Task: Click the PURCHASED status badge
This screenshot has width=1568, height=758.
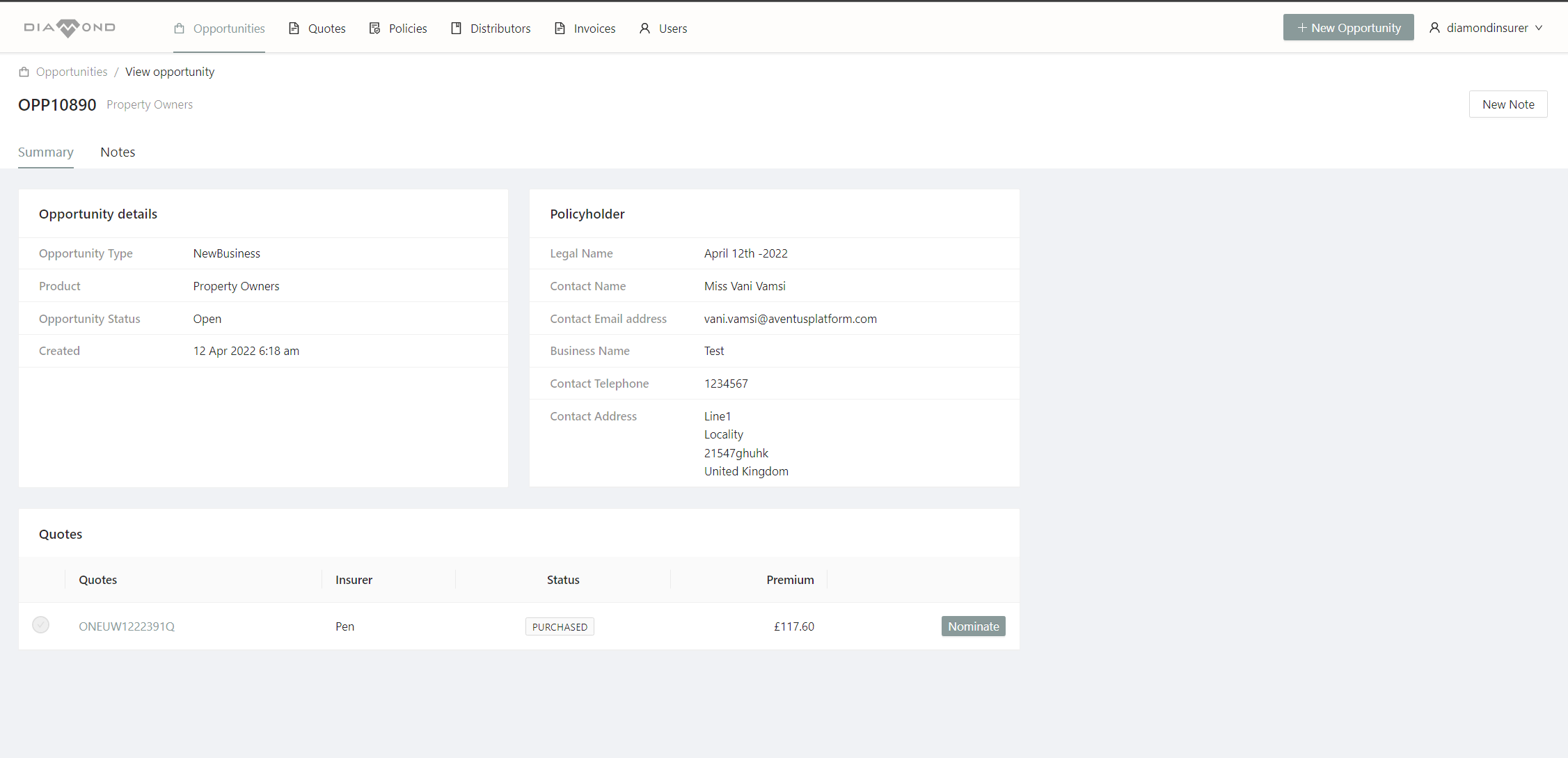Action: [x=560, y=626]
